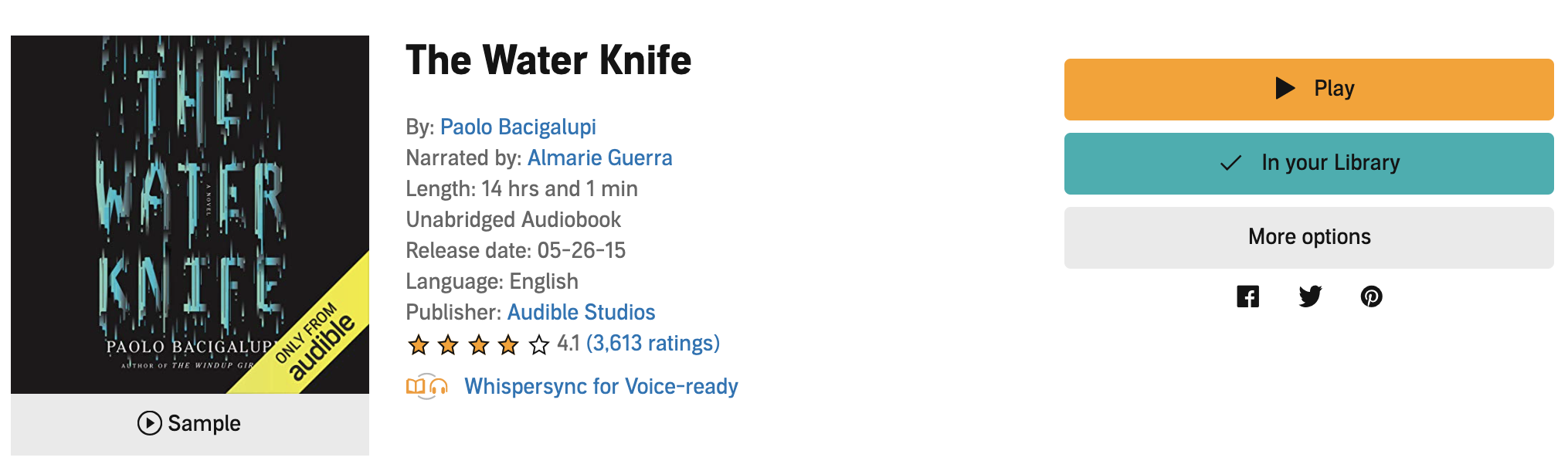The width and height of the screenshot is (1568, 471).
Task: Click the empty fifth rating star
Action: [539, 344]
